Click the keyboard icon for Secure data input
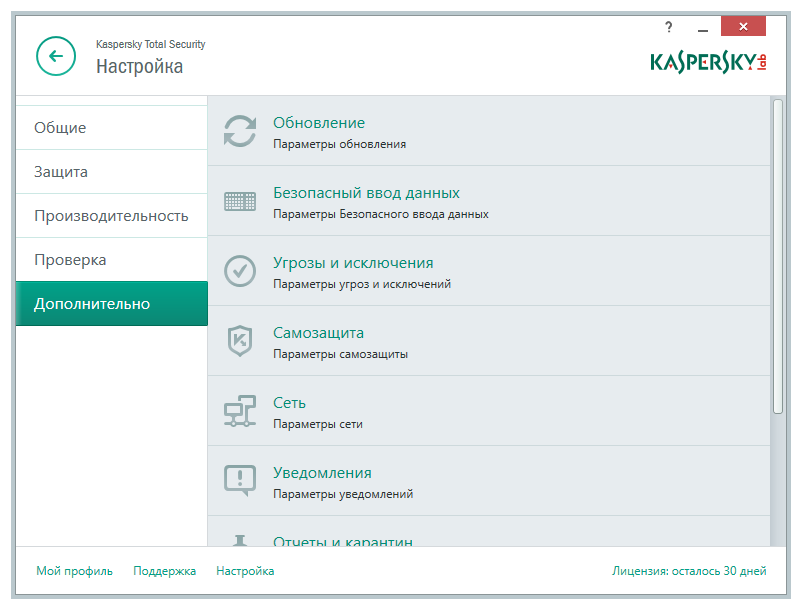801x615 pixels. click(240, 201)
